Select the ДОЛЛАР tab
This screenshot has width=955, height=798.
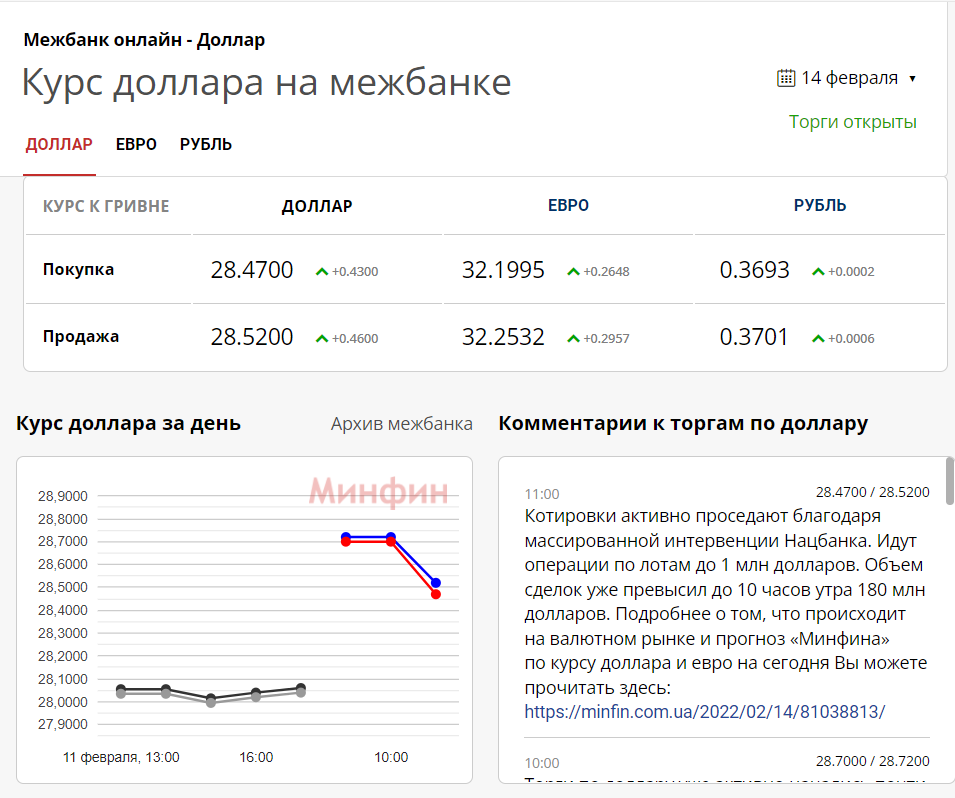58,144
